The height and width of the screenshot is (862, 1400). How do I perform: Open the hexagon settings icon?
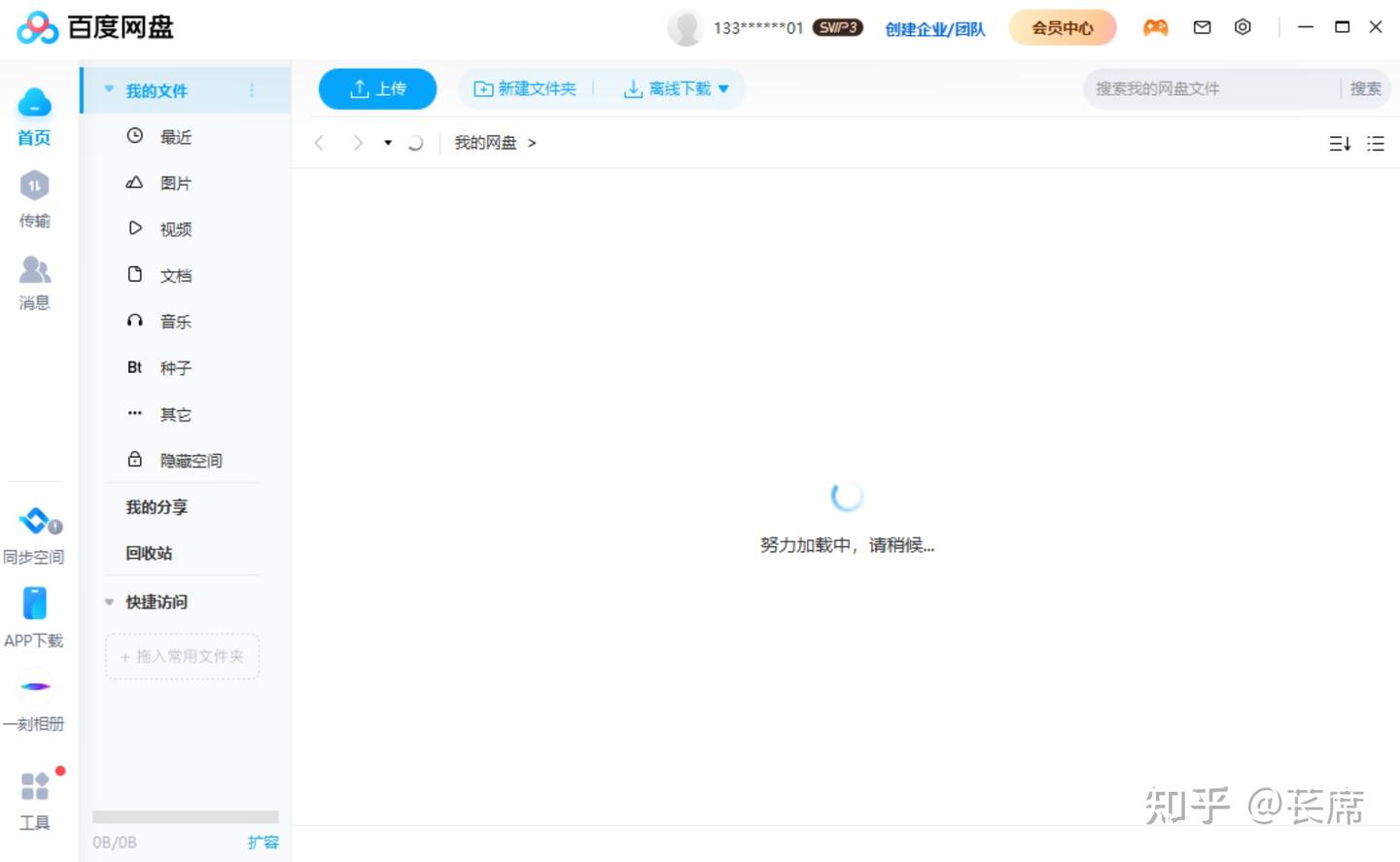(1242, 27)
